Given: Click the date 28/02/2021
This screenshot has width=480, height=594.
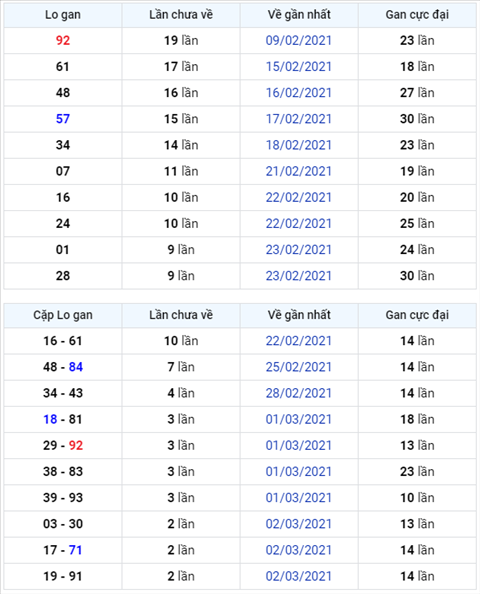Looking at the screenshot, I should (299, 393).
